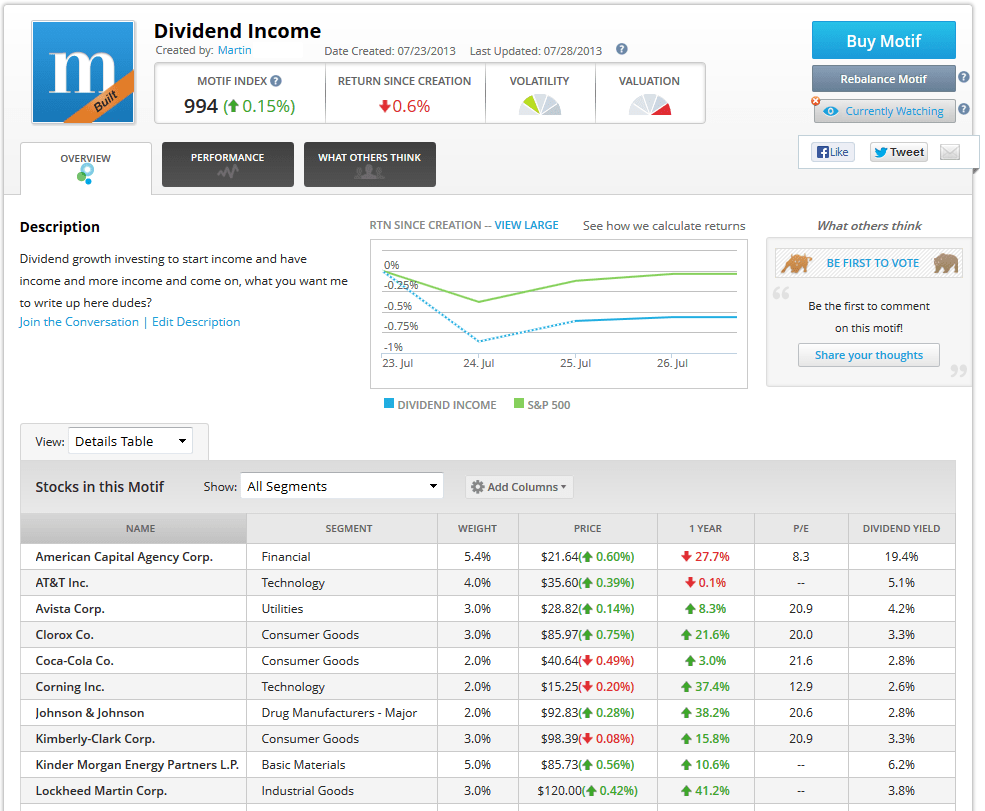
Task: Click BE FIRST TO VOTE text
Action: (x=873, y=263)
